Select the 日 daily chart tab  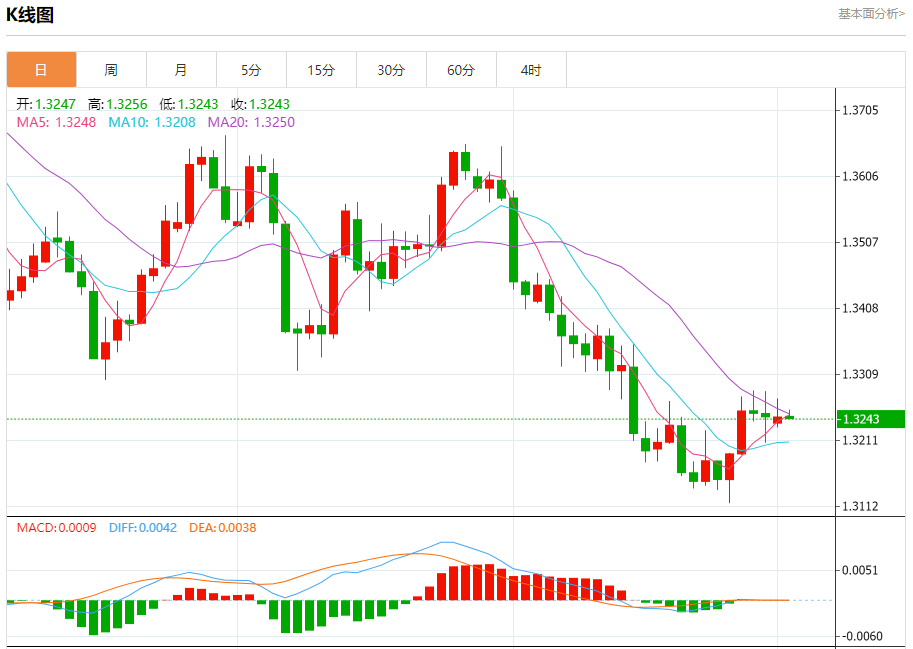pyautogui.click(x=41, y=70)
